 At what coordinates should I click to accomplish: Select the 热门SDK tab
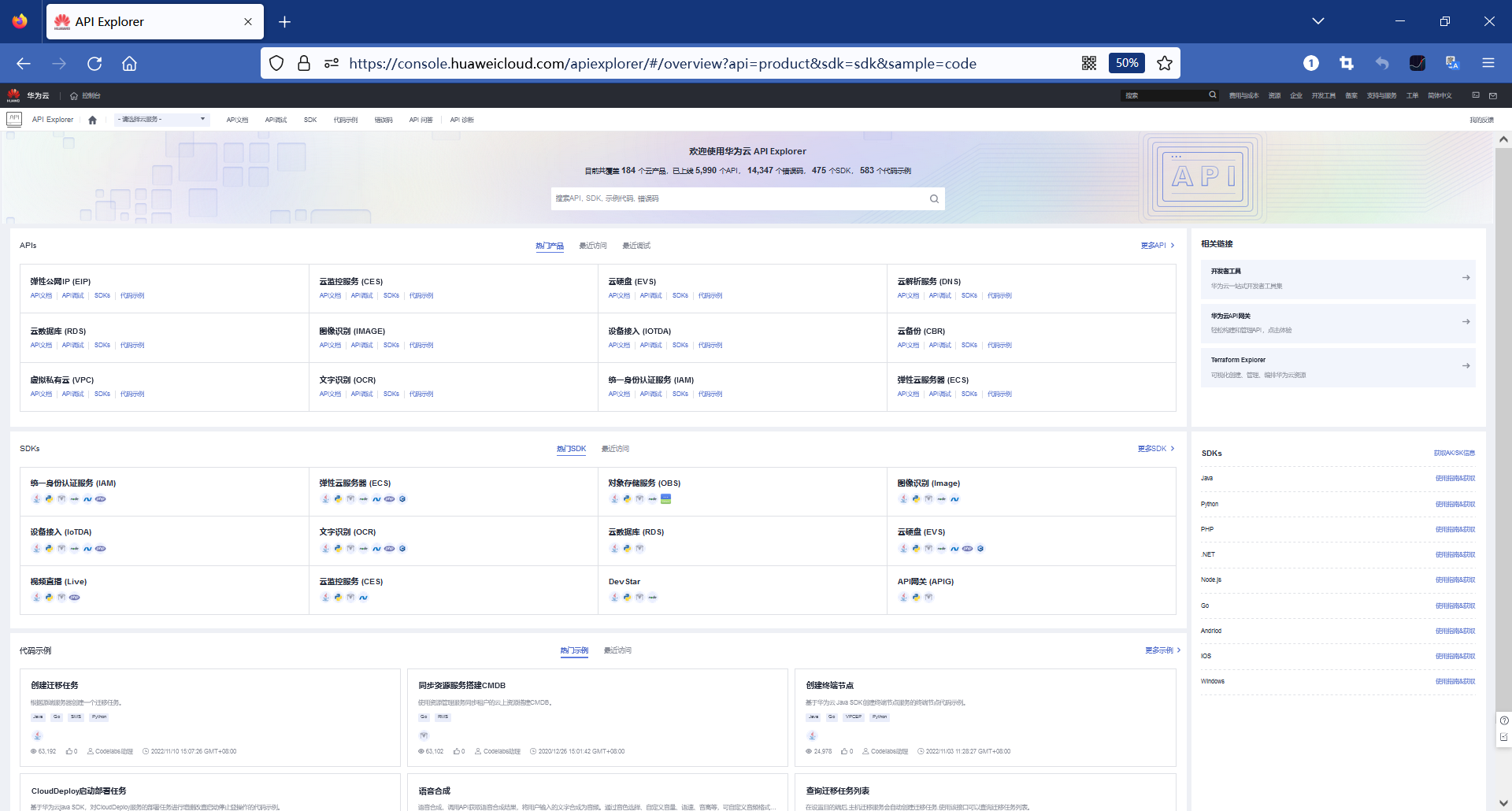(571, 449)
